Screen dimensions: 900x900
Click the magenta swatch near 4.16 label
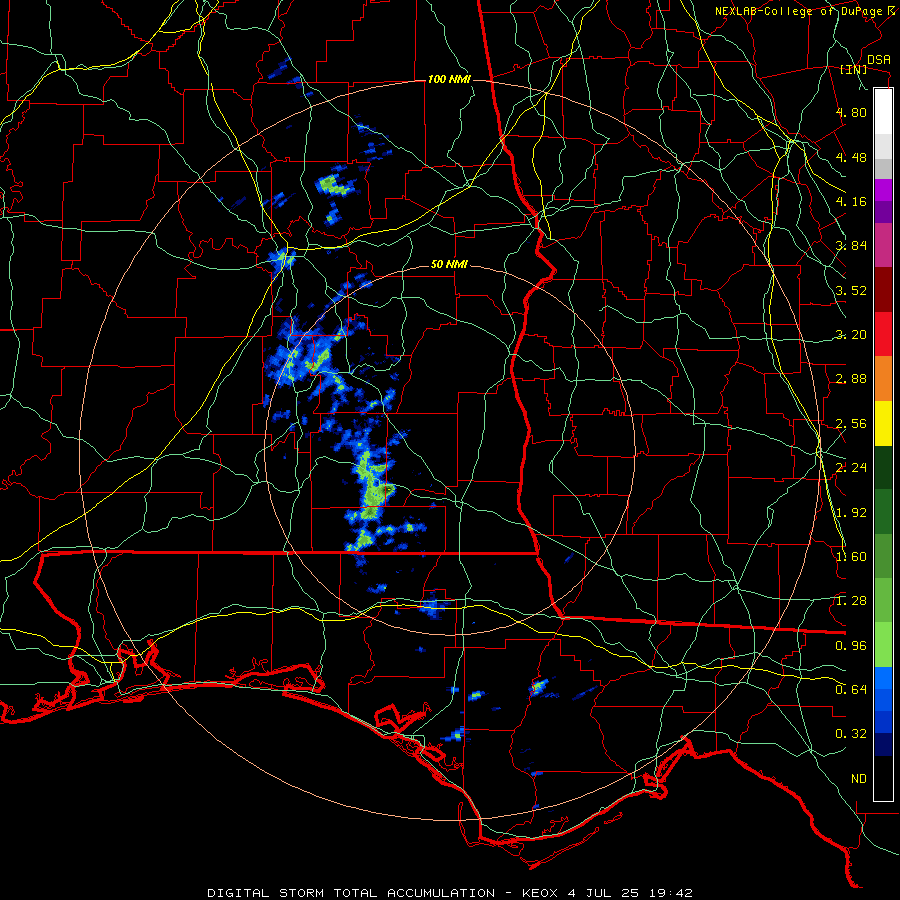point(883,190)
